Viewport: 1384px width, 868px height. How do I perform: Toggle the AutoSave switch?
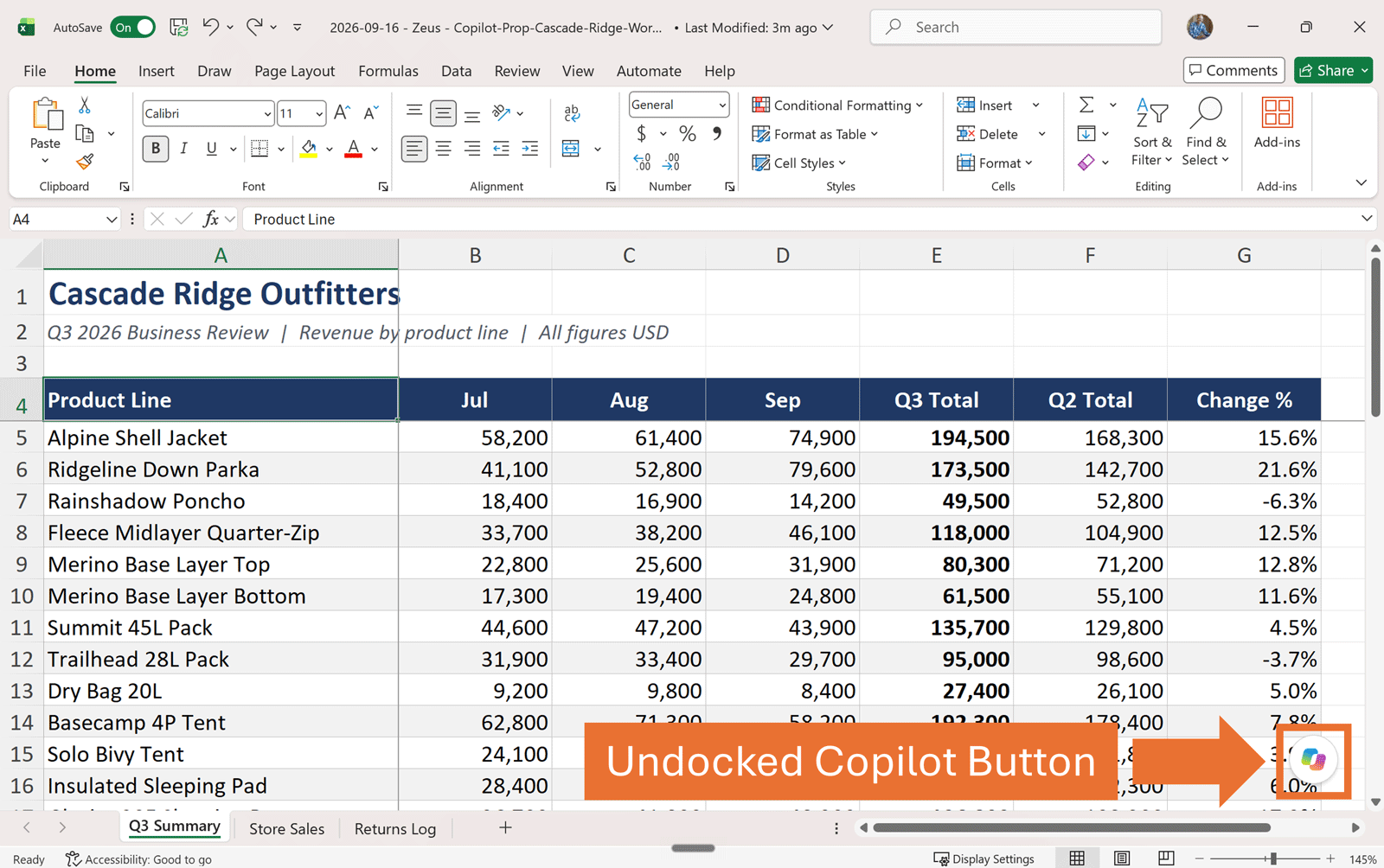click(x=132, y=28)
